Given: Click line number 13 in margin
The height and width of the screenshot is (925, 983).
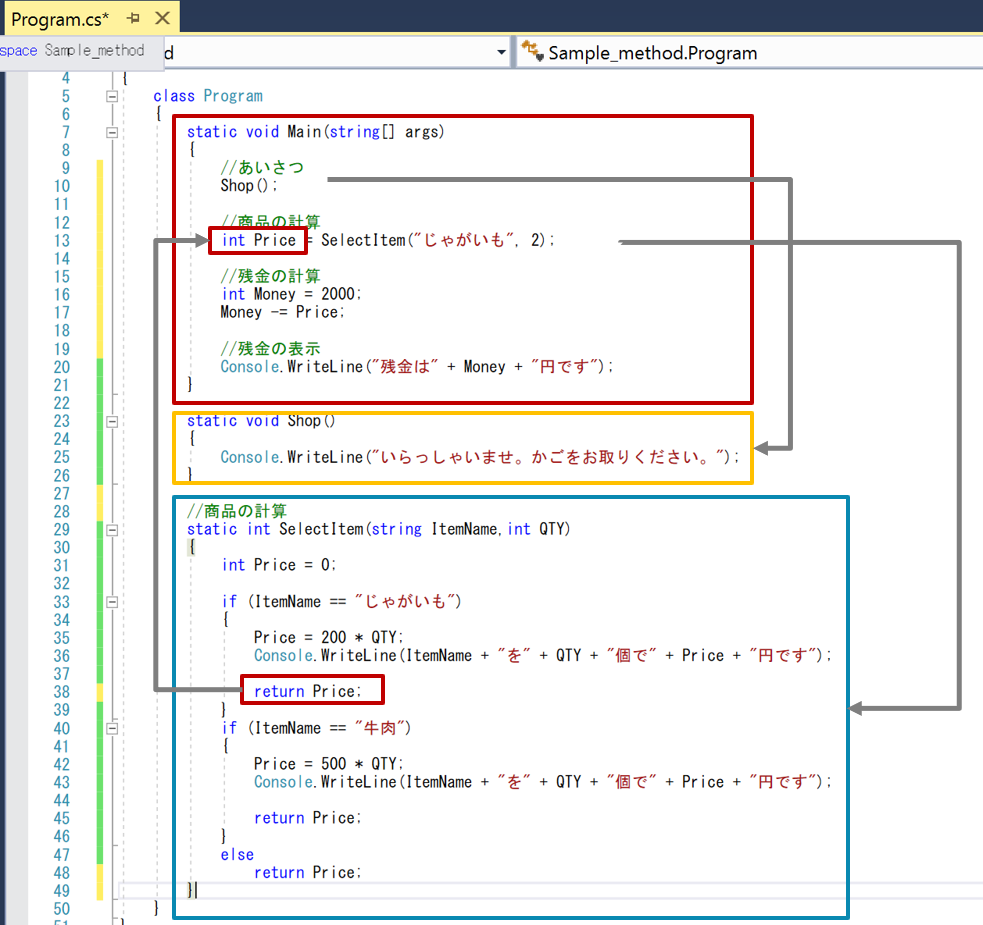Looking at the screenshot, I should pos(61,241).
